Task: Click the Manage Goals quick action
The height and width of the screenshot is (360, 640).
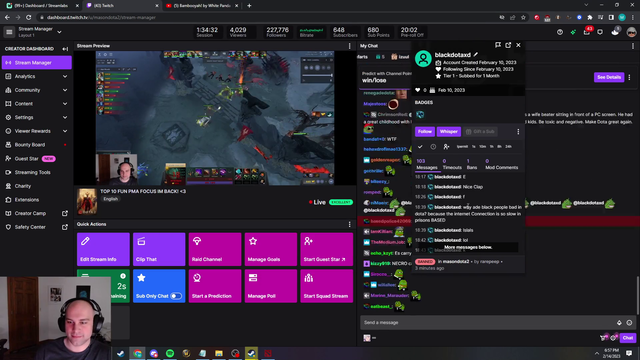Action: click(x=271, y=249)
